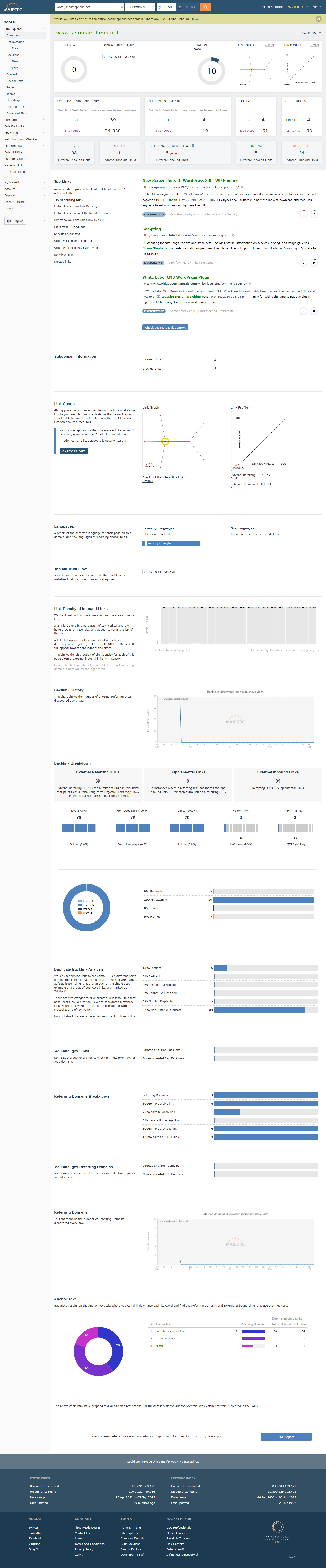Open Ref Domains in sidebar
326x1568 pixels.
pyautogui.click(x=15, y=42)
